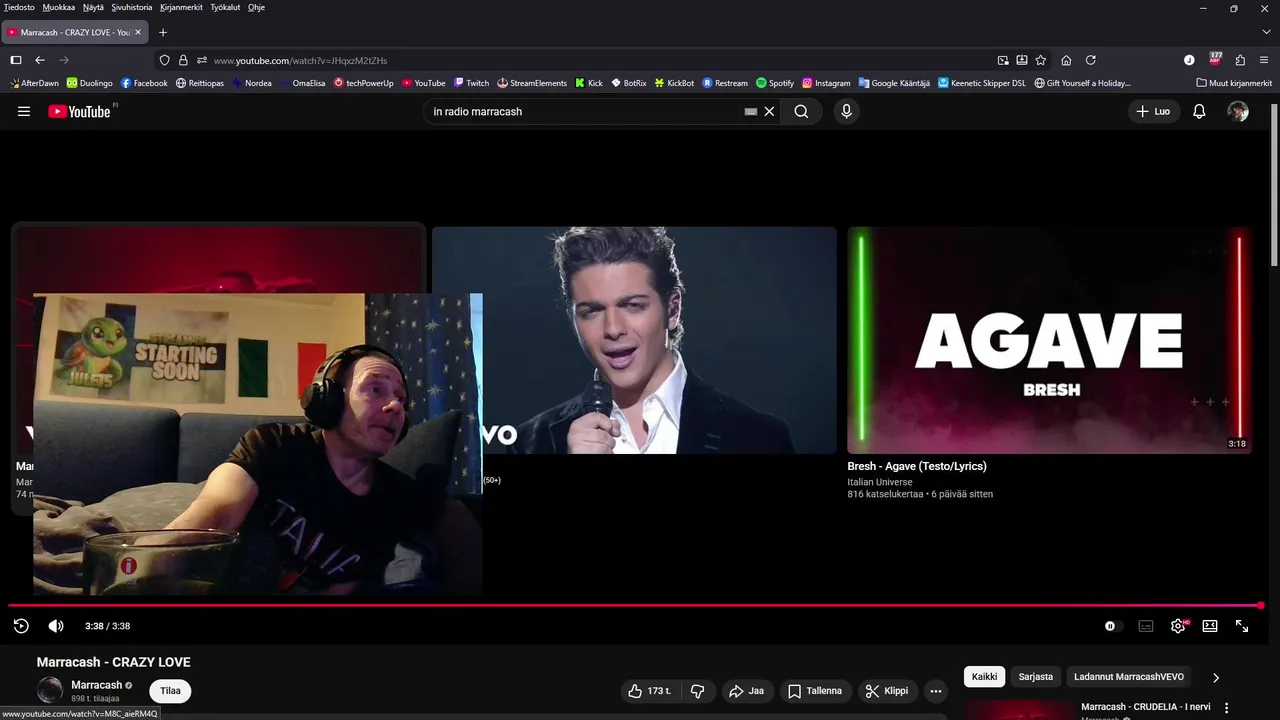Open a new browser tab
This screenshot has height=720, width=1280.
tap(163, 32)
